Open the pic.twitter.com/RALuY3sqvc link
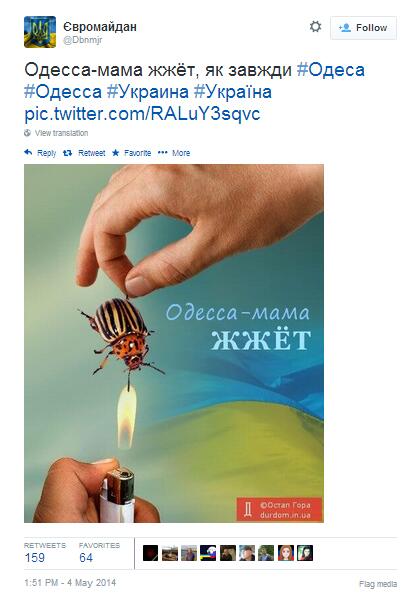 (x=142, y=114)
